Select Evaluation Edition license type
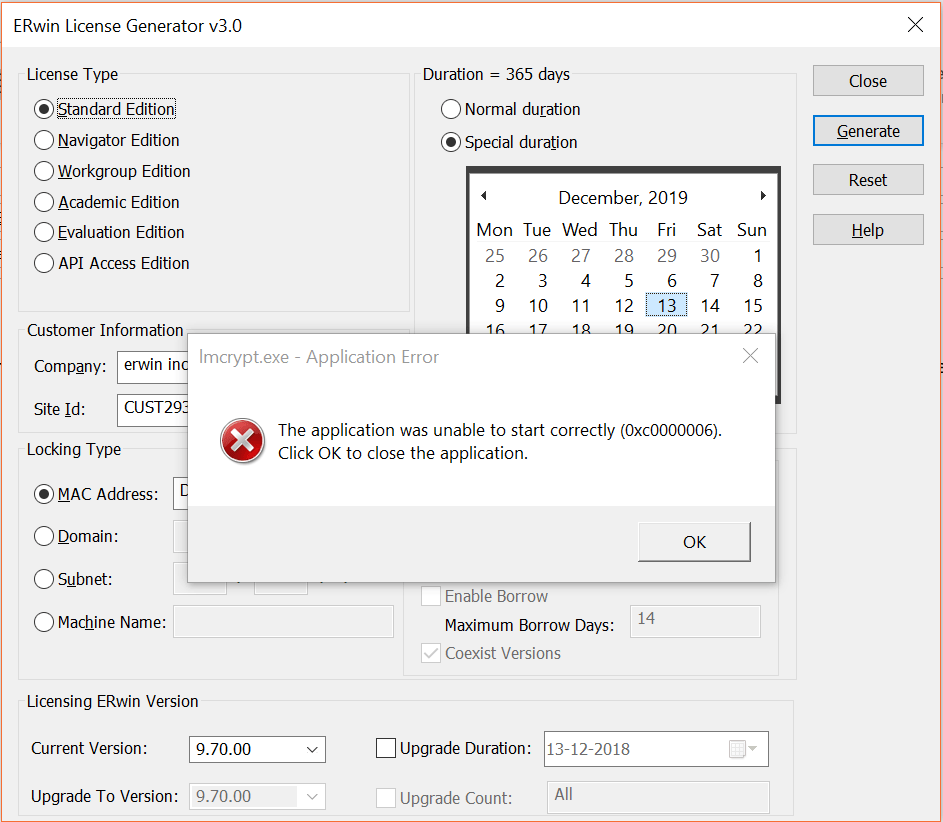This screenshot has width=943, height=822. (43, 232)
